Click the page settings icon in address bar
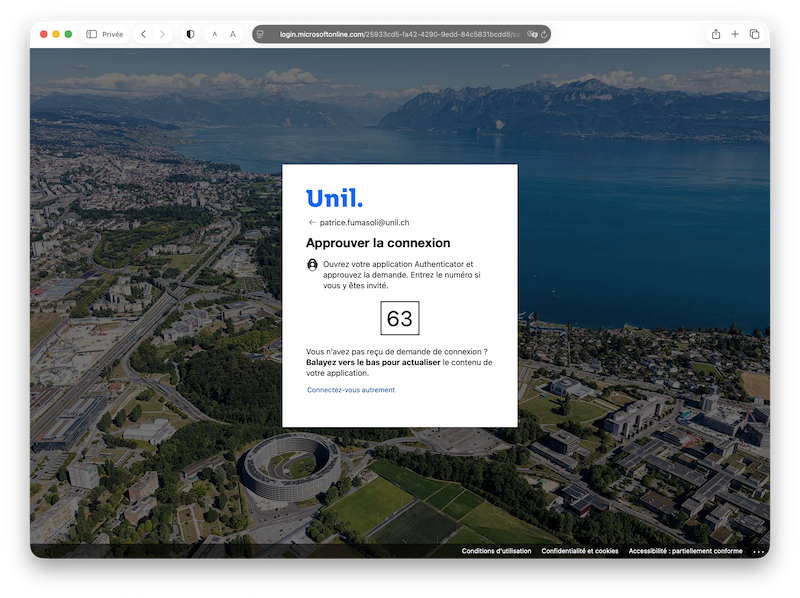The image size is (800, 598). click(x=261, y=34)
